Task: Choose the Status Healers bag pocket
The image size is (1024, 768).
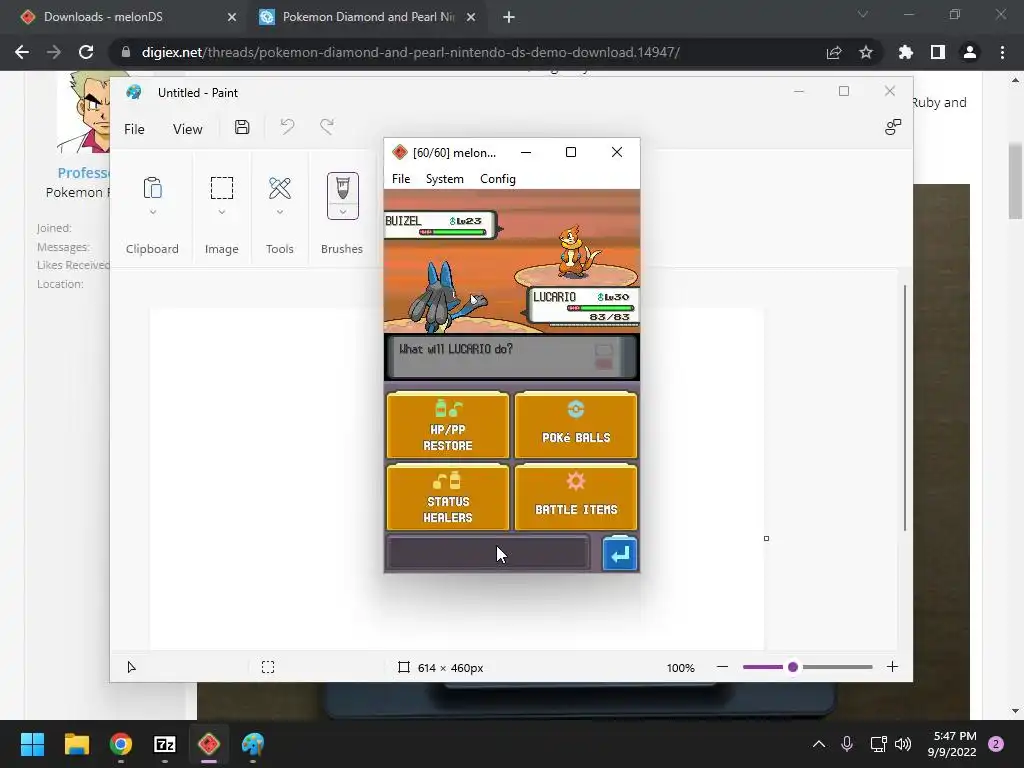Action: point(447,497)
